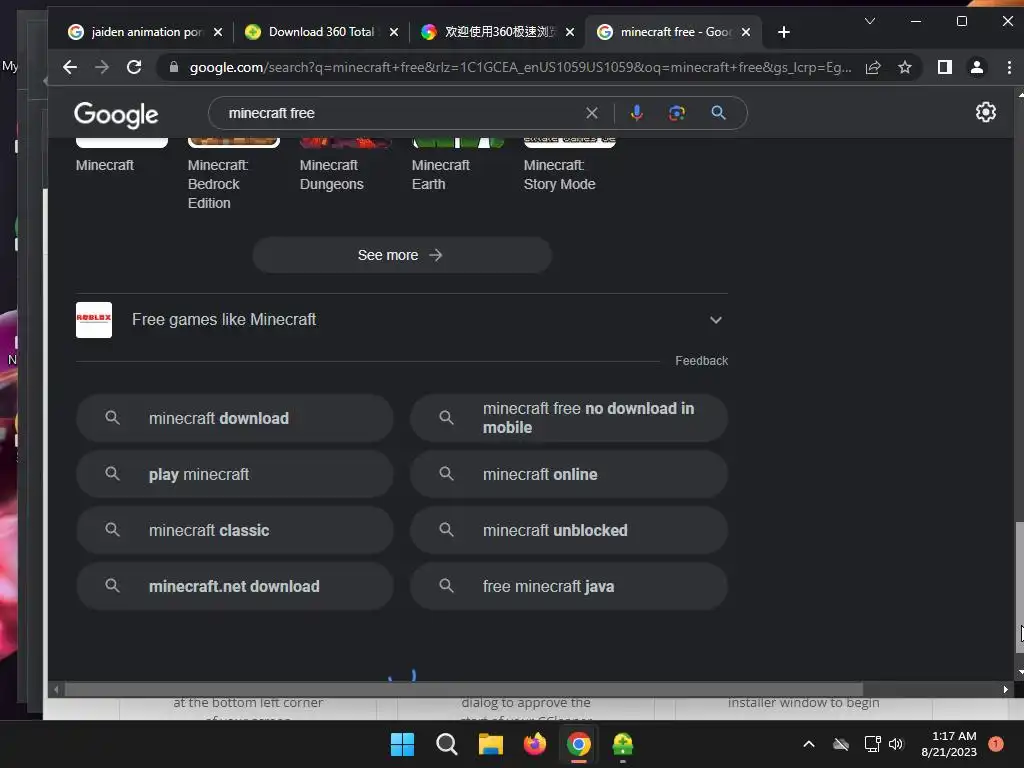Open Minecraft Dungeons game card
Screen dimensions: 1024x768
pos(345,165)
